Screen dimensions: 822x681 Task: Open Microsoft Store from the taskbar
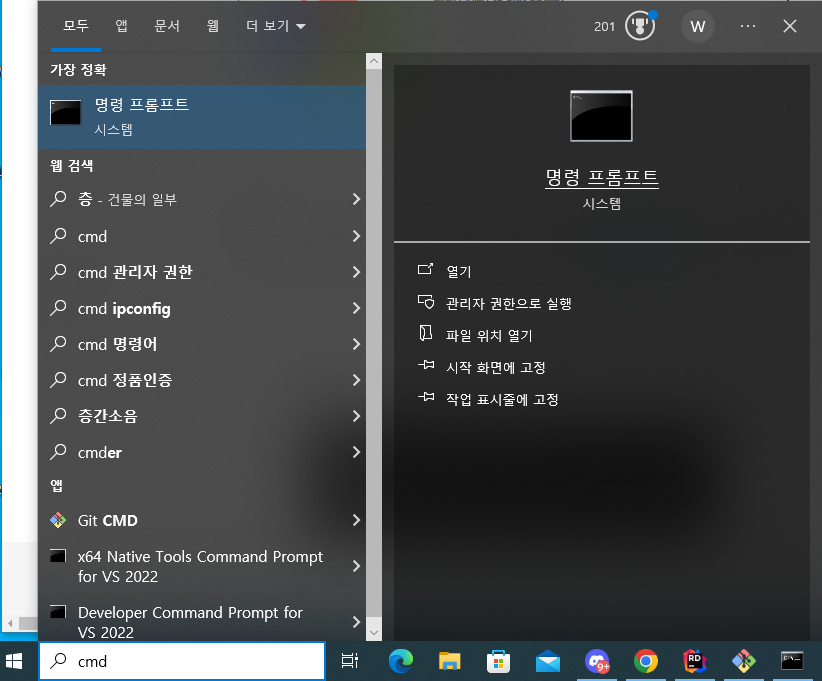(498, 661)
